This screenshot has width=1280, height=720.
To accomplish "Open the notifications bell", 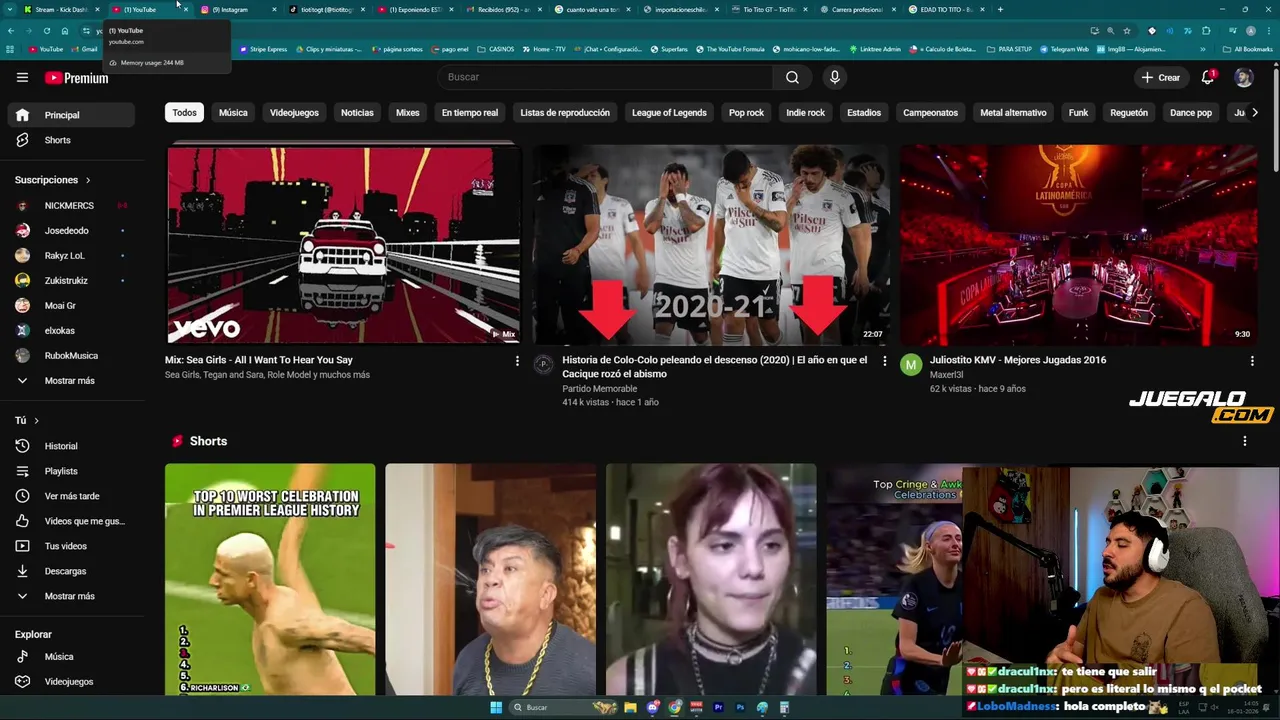I will coord(1208,77).
